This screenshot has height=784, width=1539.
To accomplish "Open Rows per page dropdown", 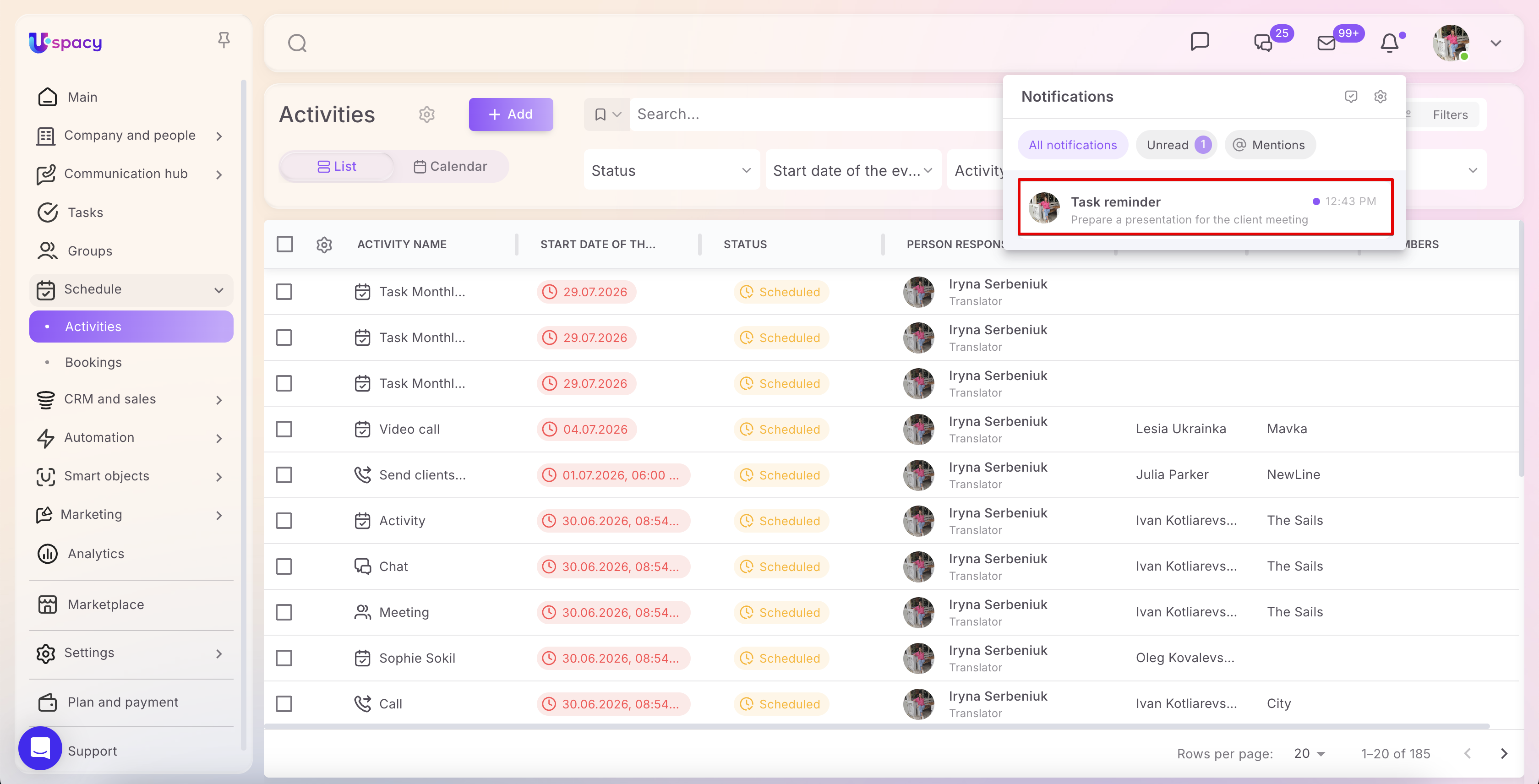I will click(1310, 754).
